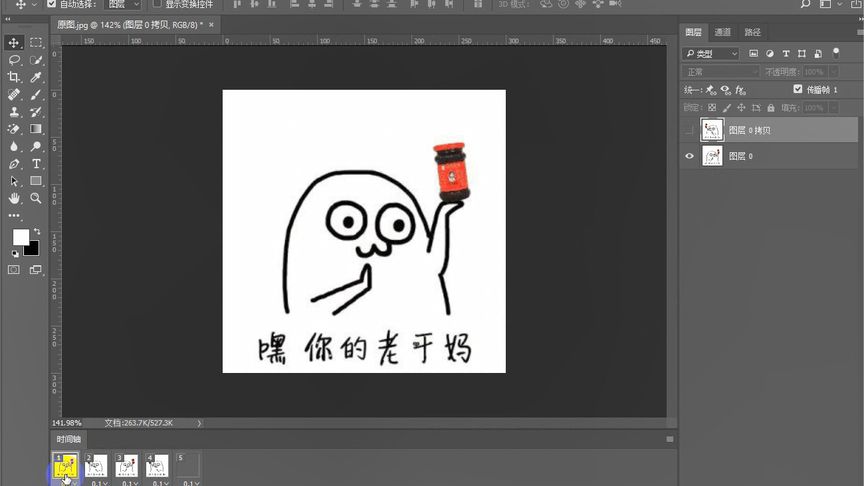Screen dimensions: 864x486
Task: Select the Layers (图层) panel tab
Action: [693, 32]
